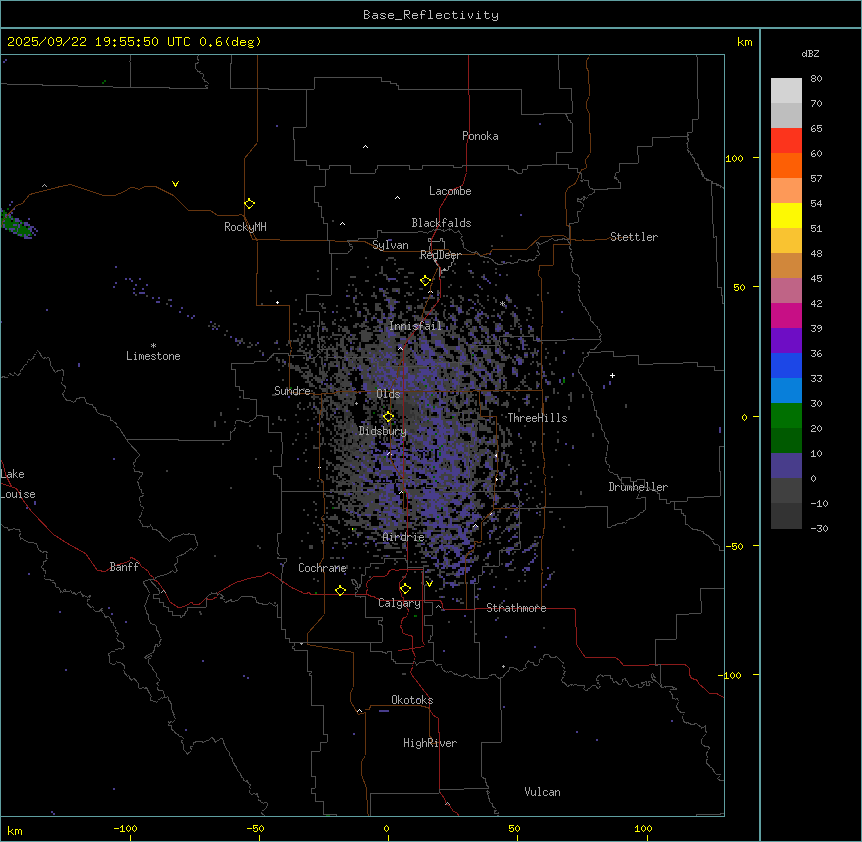Click the ThreeHills label on the map
This screenshot has width=862, height=842.
click(537, 418)
